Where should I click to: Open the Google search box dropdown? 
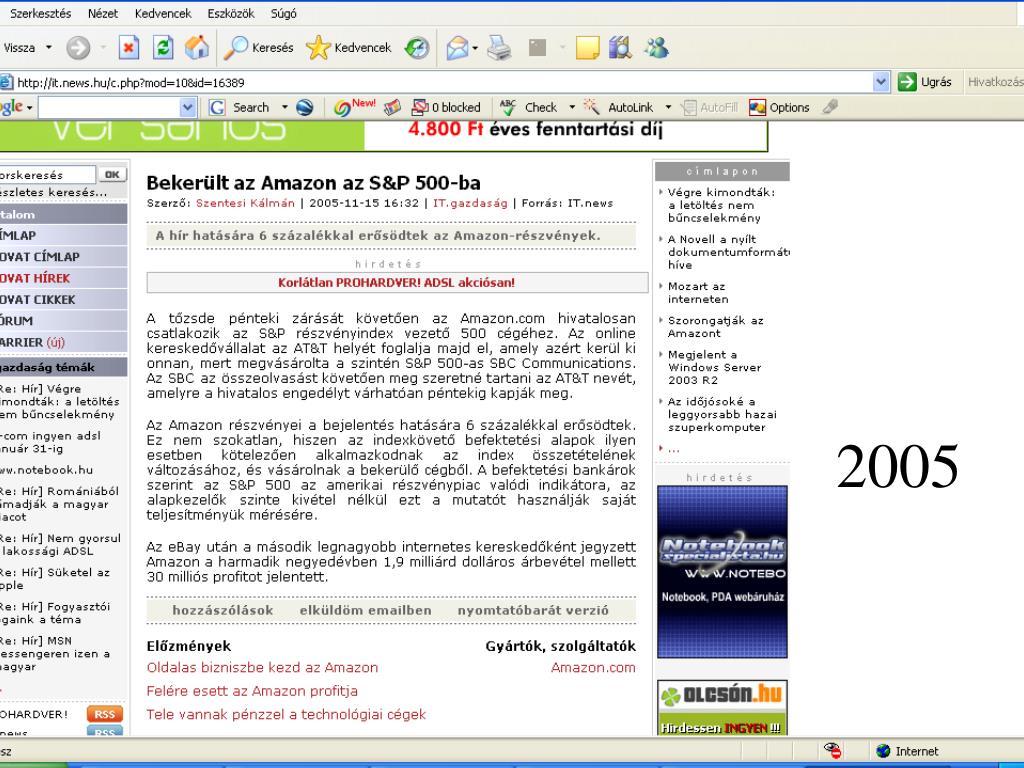pyautogui.click(x=187, y=107)
